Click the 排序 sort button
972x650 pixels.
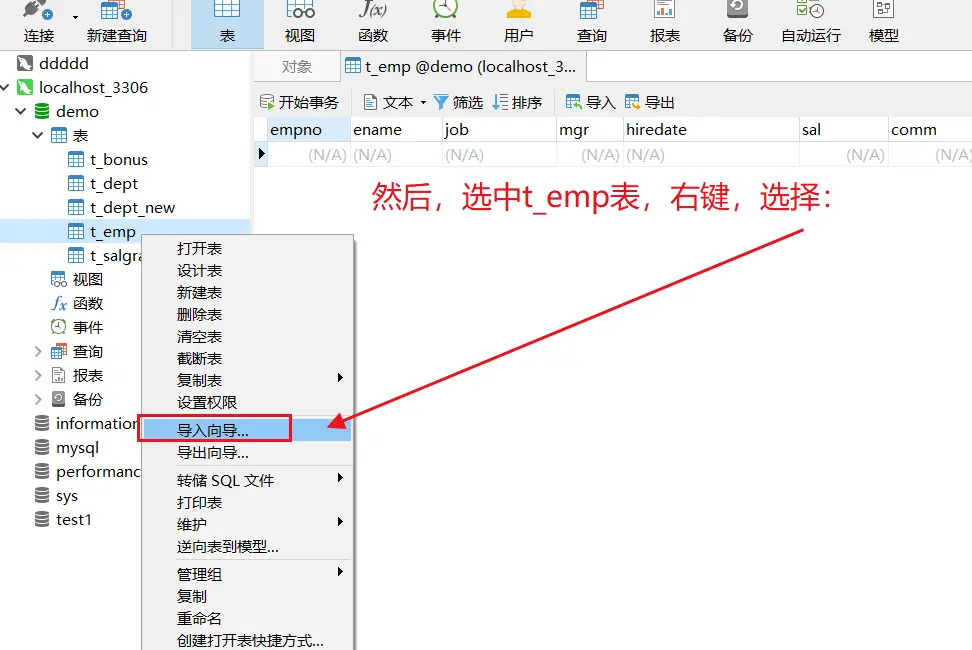518,102
